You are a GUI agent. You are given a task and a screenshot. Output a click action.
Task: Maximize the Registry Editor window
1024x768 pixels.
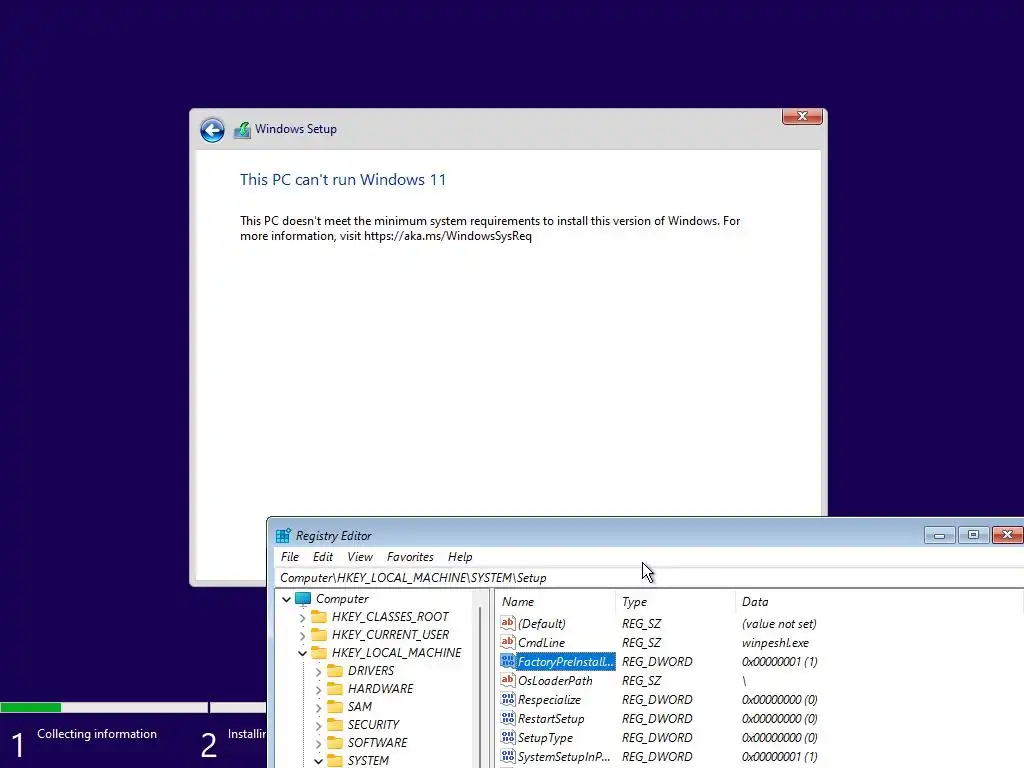click(973, 535)
